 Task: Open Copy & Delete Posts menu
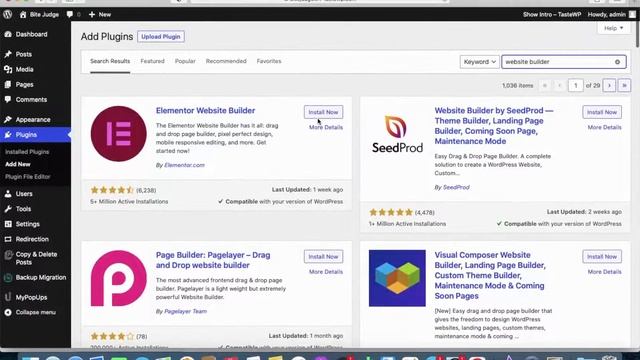pos(35,258)
